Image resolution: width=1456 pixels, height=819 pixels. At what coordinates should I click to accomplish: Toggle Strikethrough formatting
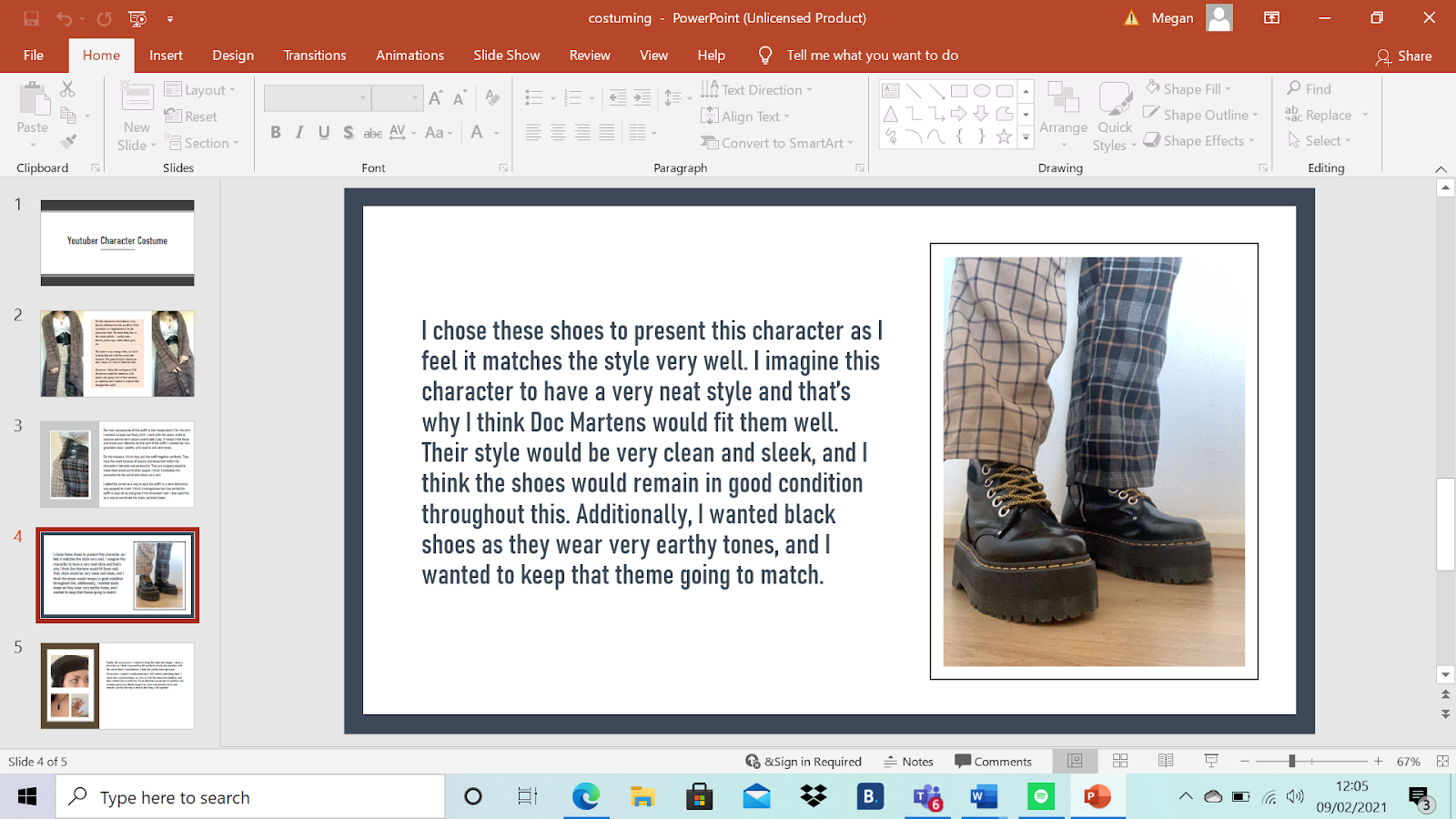373,133
